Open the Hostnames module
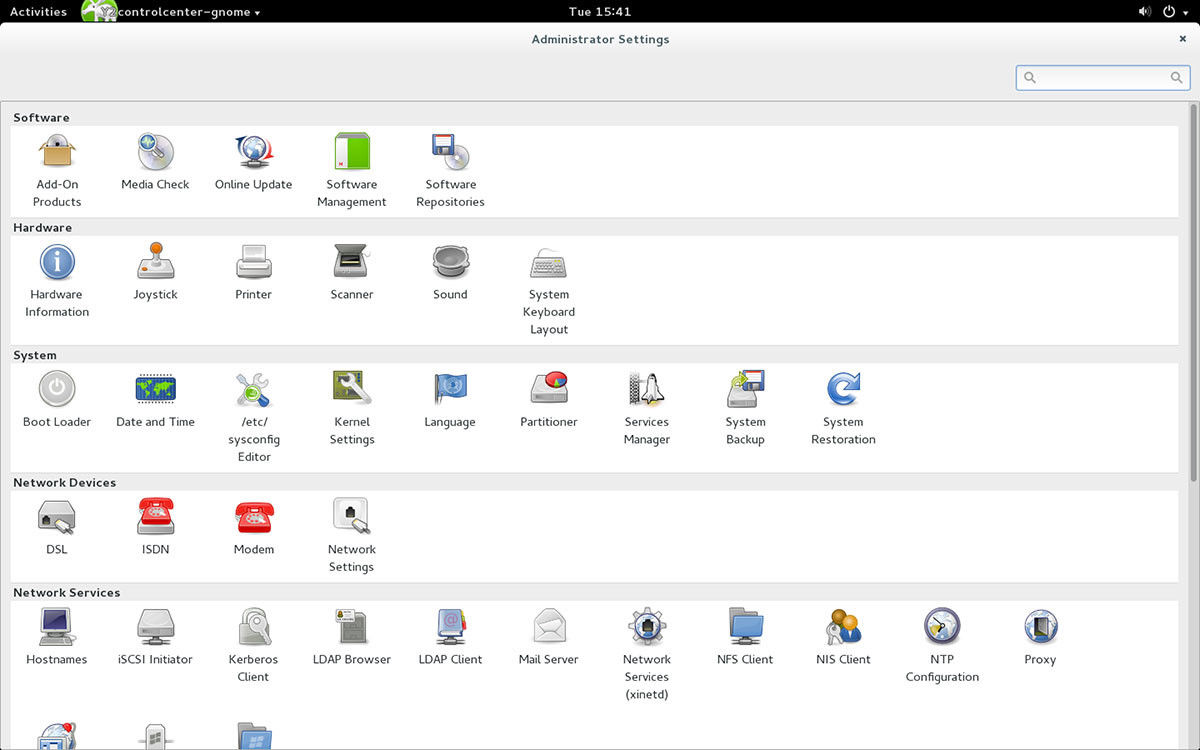Screen dimensions: 1200x750 coord(57,637)
